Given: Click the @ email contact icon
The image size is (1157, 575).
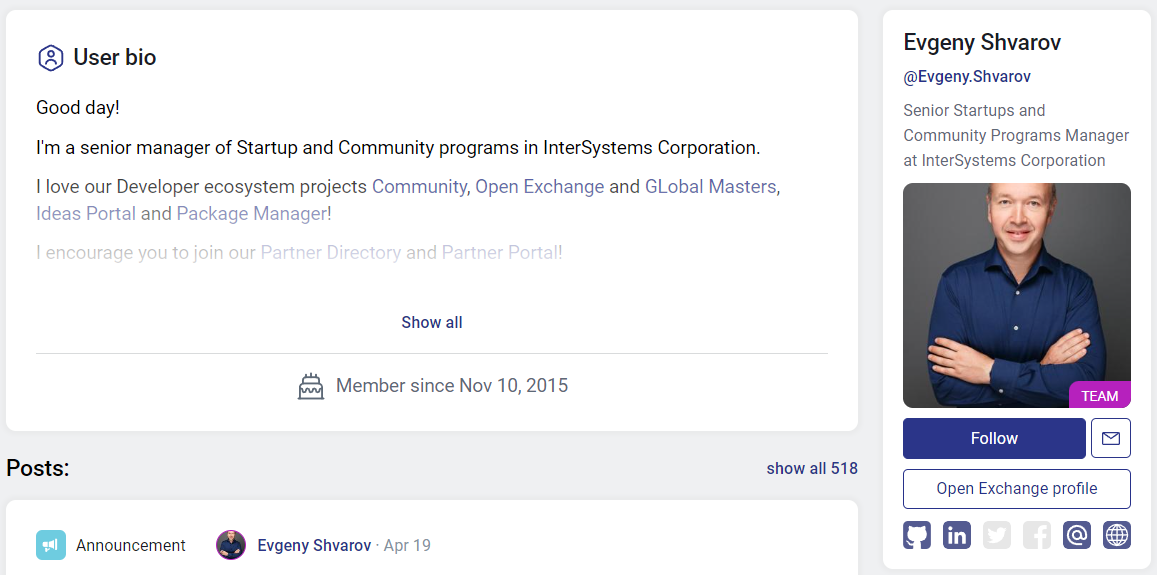Looking at the screenshot, I should click(1077, 535).
